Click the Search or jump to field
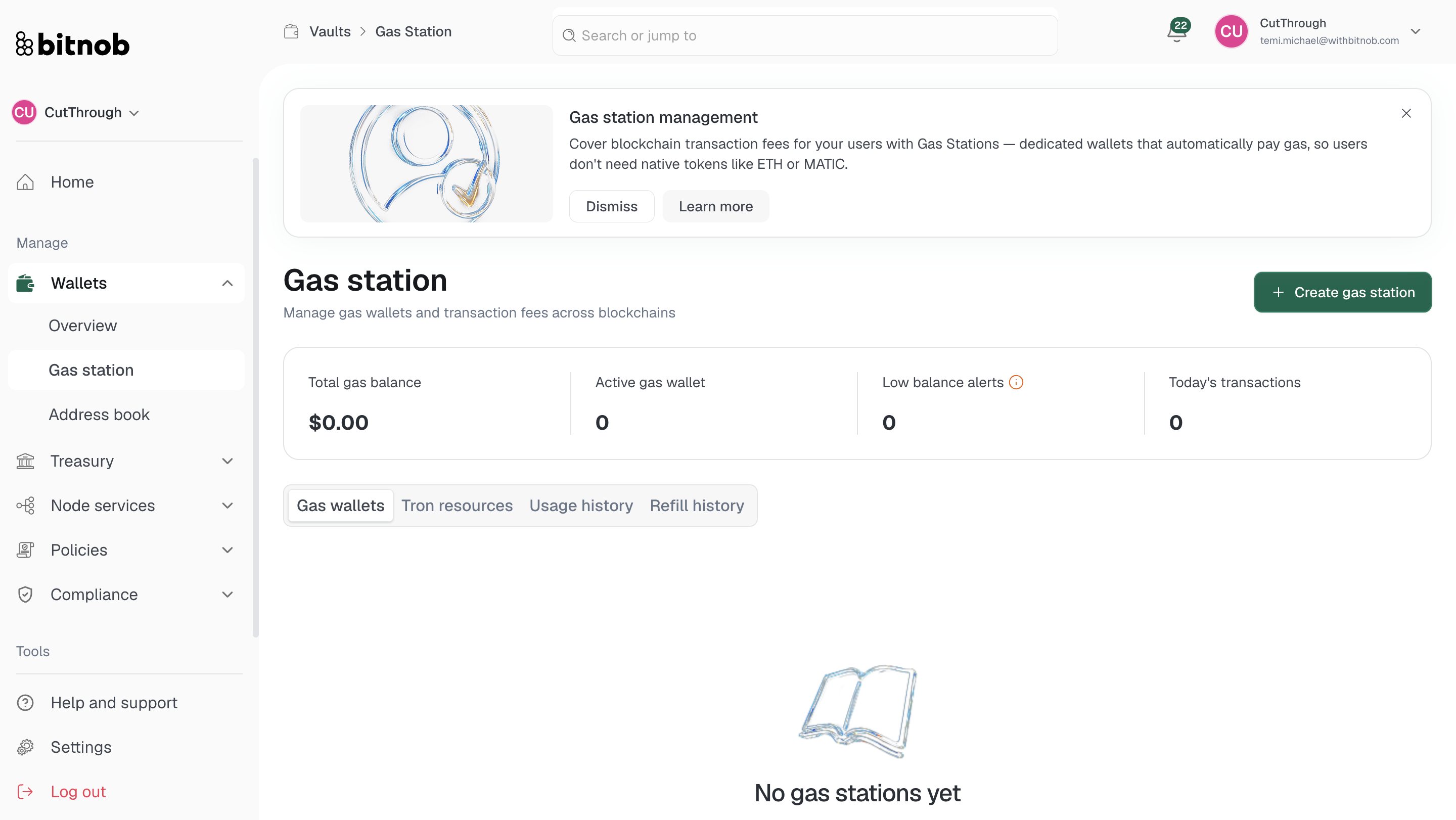Image resolution: width=1456 pixels, height=820 pixels. coord(805,35)
